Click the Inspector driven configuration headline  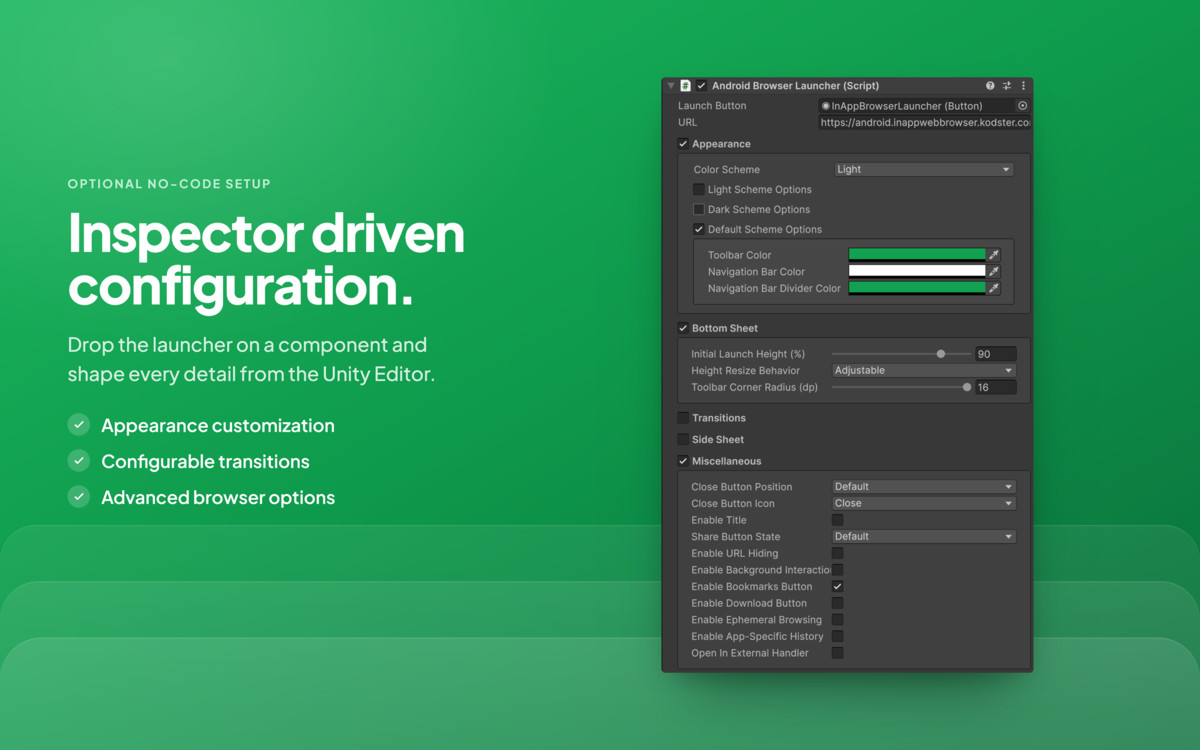click(266, 259)
